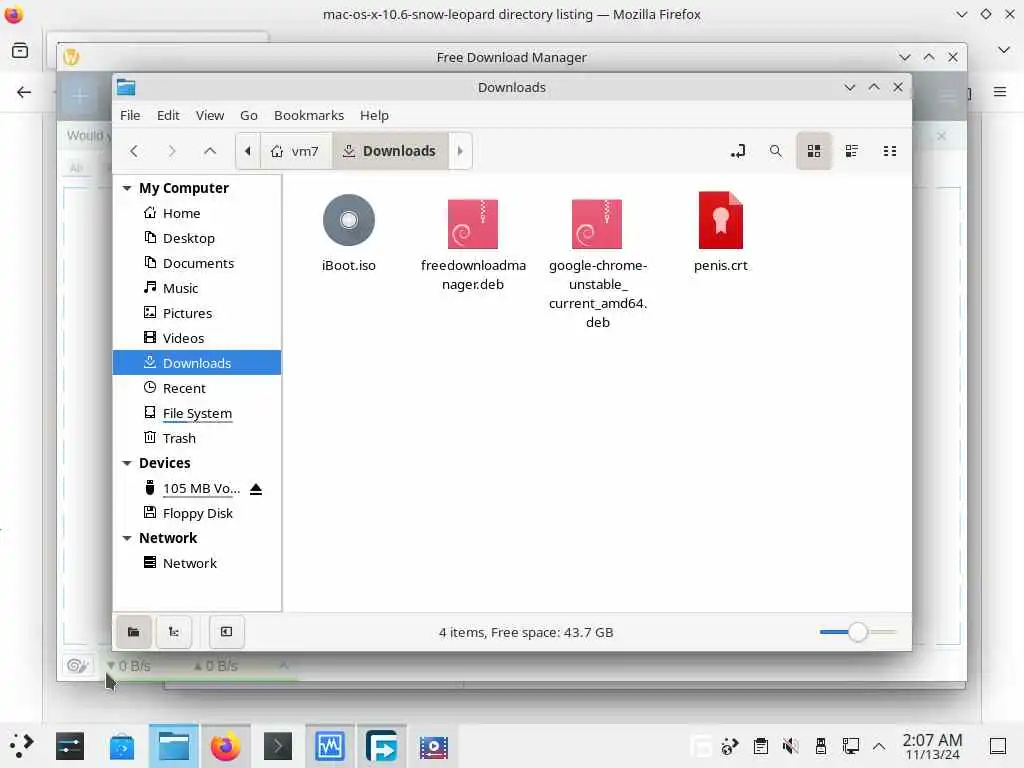Open the Go menu
1024x768 pixels.
click(x=249, y=116)
